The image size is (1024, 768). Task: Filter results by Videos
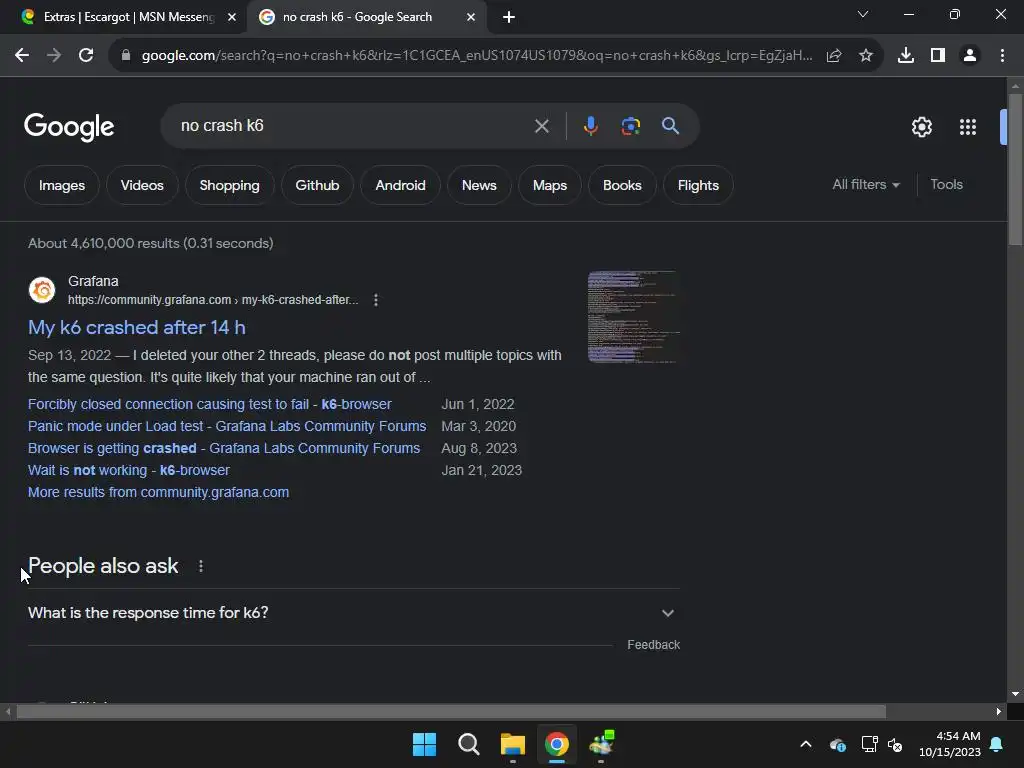pos(142,185)
